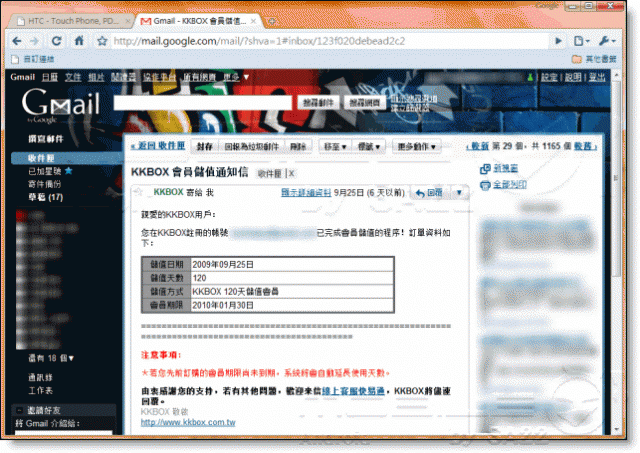Open 文件 in Gmail top navigation

pos(73,77)
